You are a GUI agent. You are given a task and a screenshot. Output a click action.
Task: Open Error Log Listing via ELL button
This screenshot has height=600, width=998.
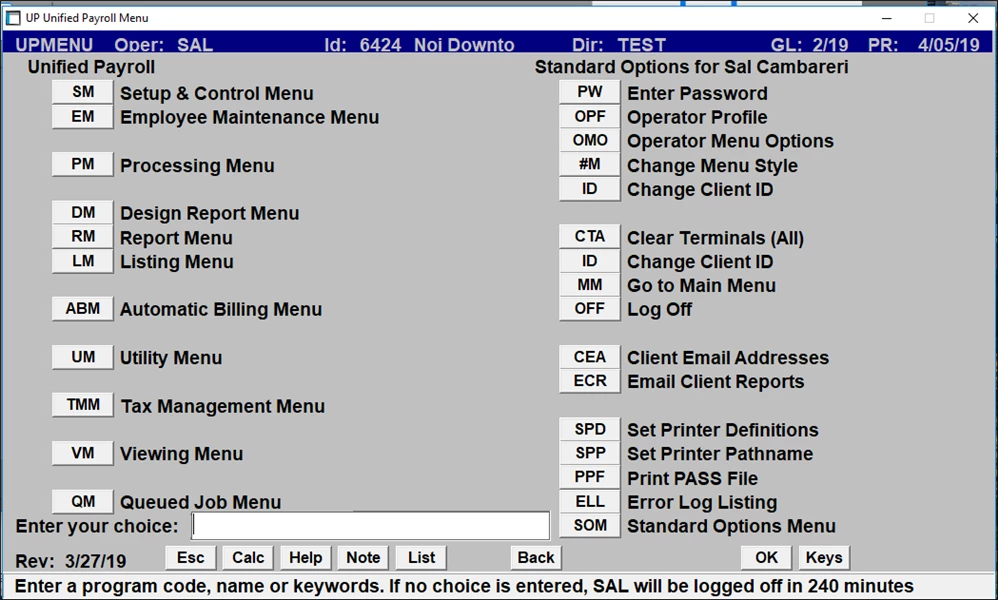[590, 501]
